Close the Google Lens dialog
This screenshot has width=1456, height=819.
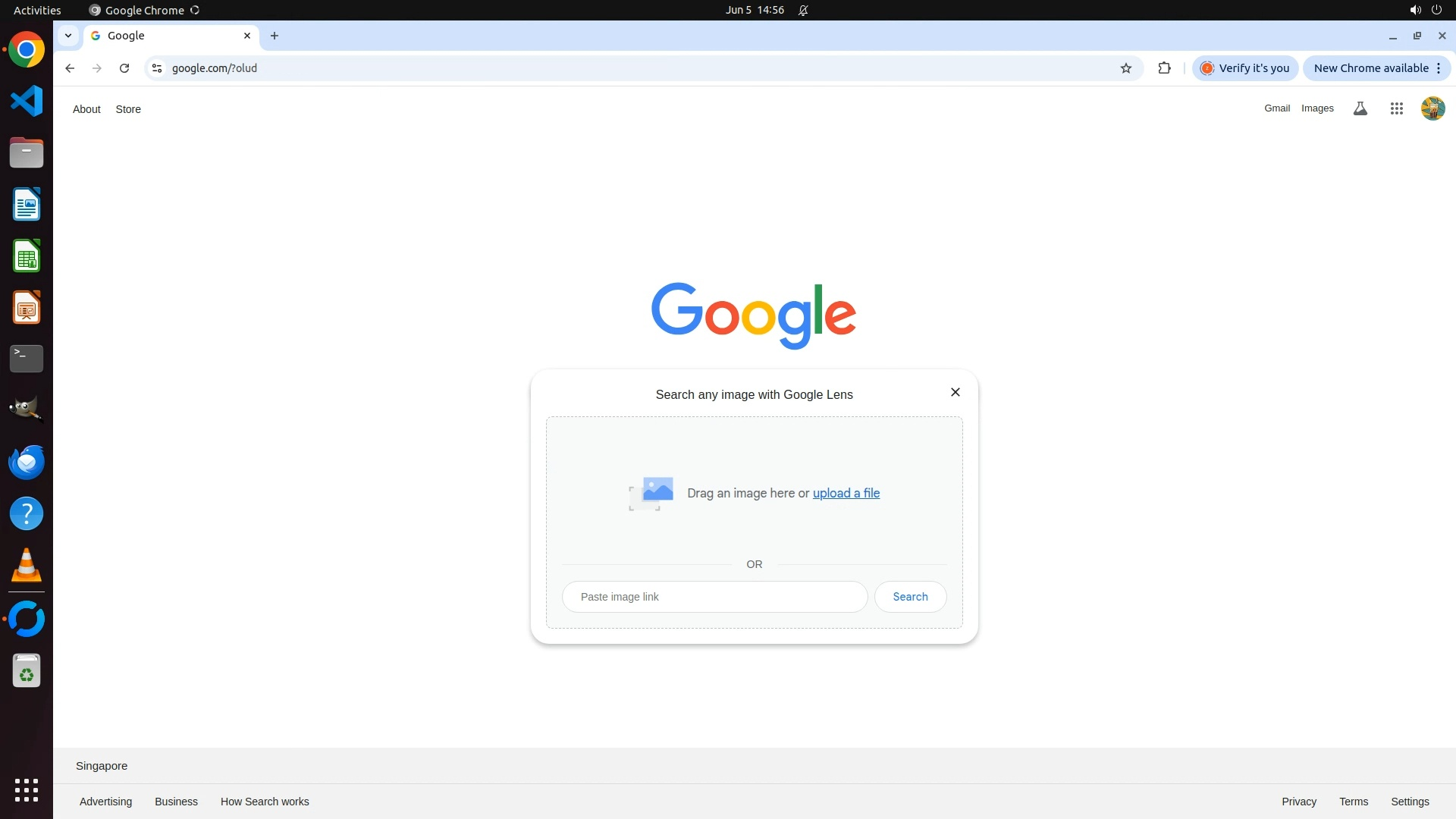(955, 392)
